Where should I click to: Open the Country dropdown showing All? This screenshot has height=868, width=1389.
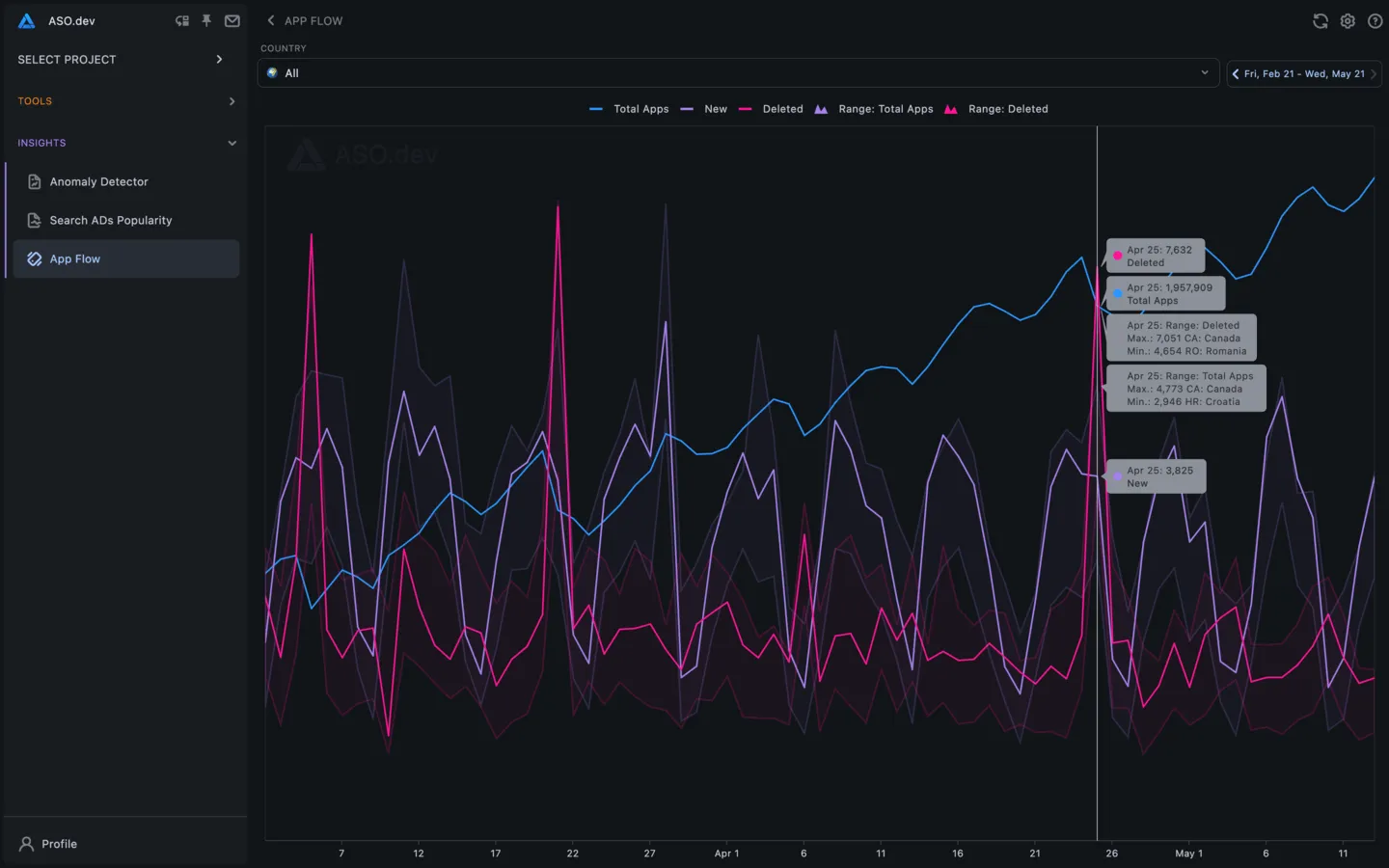coord(738,73)
